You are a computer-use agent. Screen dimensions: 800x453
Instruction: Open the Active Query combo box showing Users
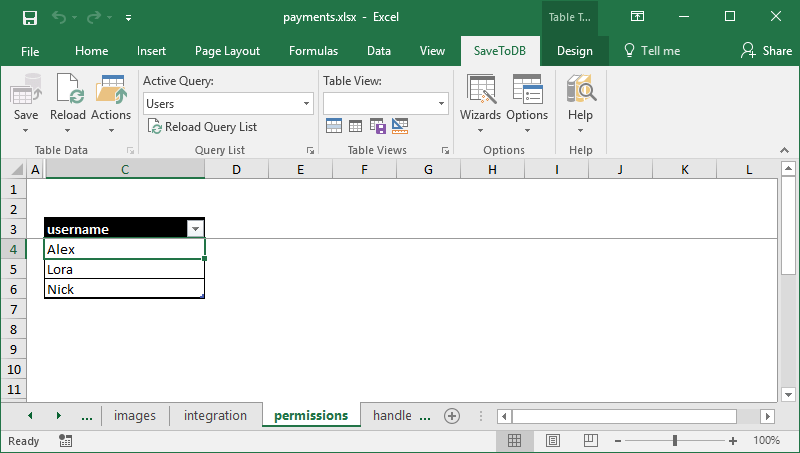coord(228,104)
